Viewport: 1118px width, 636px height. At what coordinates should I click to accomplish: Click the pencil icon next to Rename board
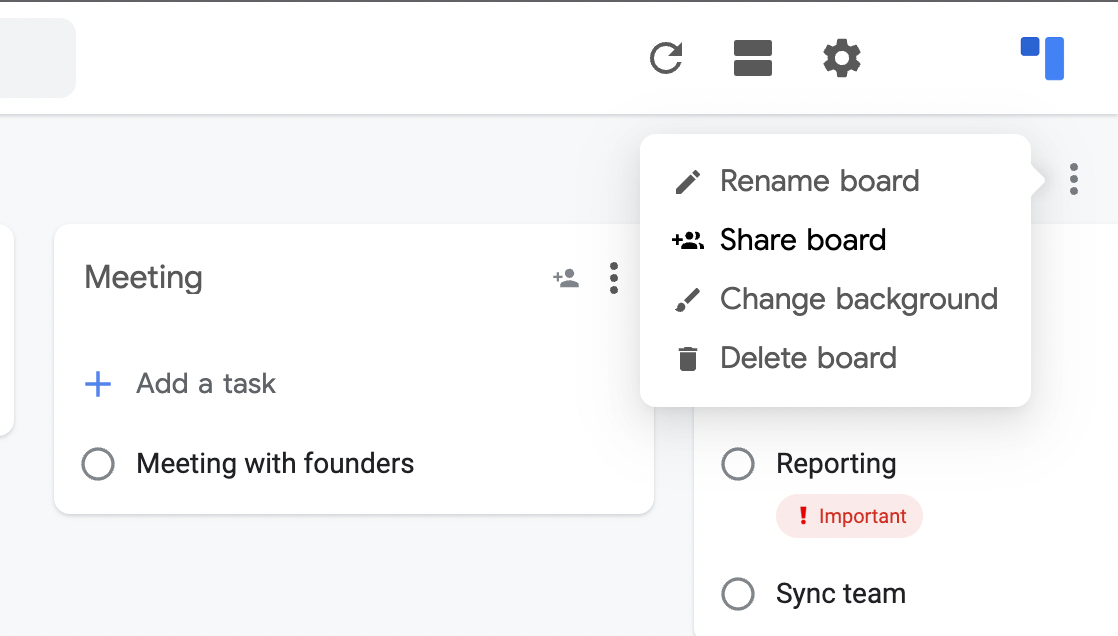pyautogui.click(x=687, y=181)
